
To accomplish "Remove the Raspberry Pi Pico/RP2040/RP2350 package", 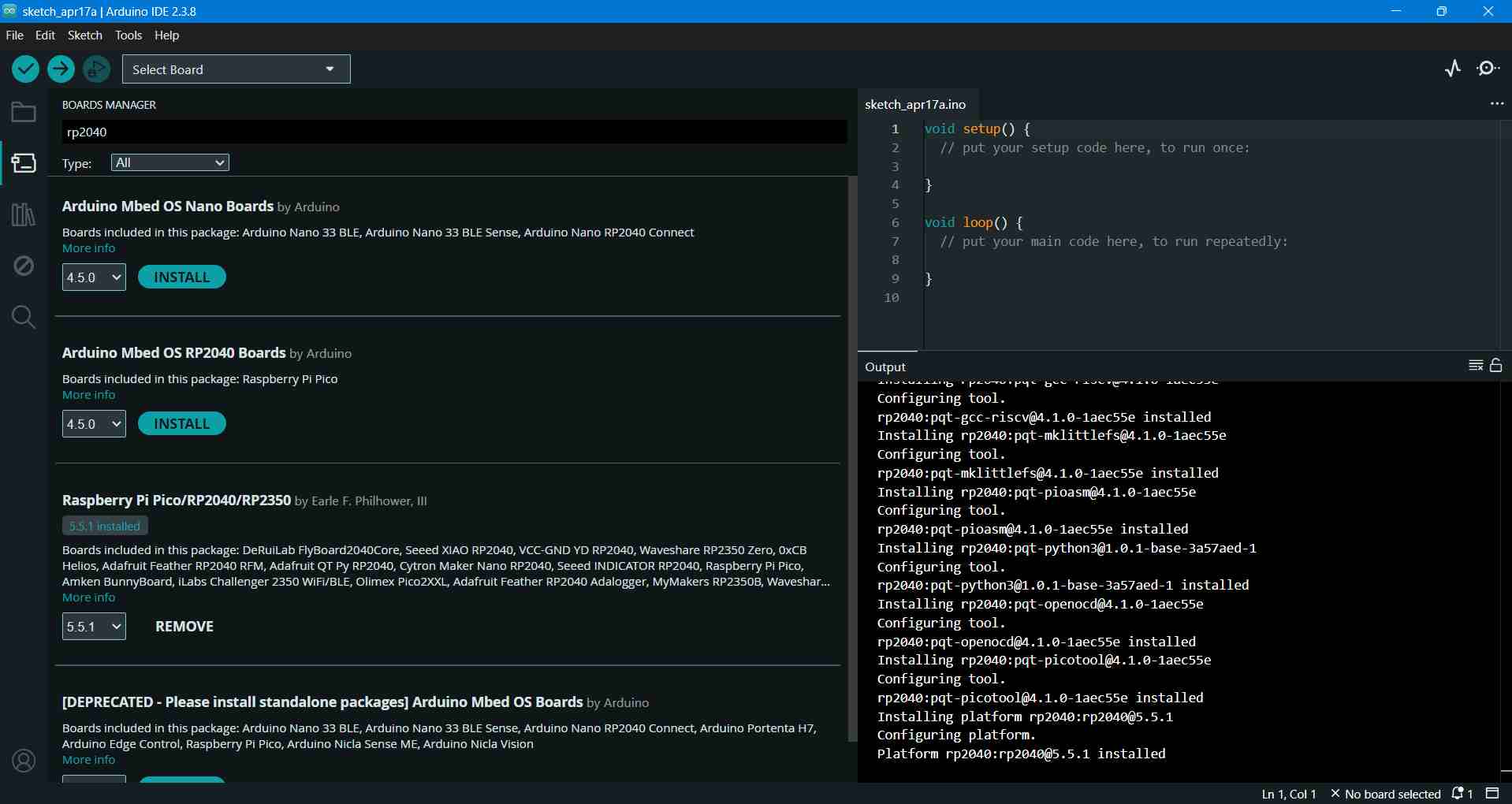I will pyautogui.click(x=184, y=627).
